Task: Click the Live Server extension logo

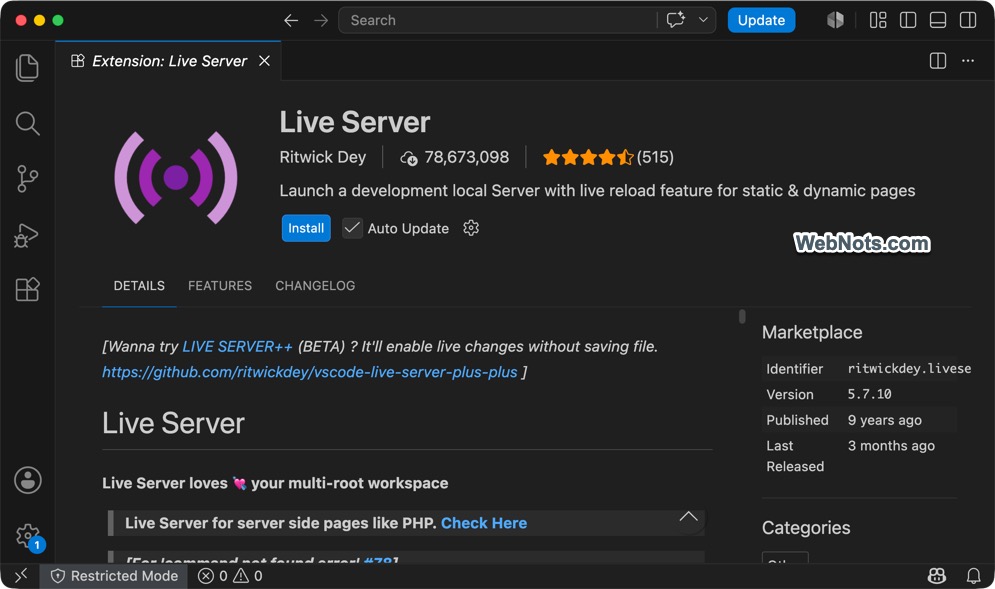Action: (176, 178)
